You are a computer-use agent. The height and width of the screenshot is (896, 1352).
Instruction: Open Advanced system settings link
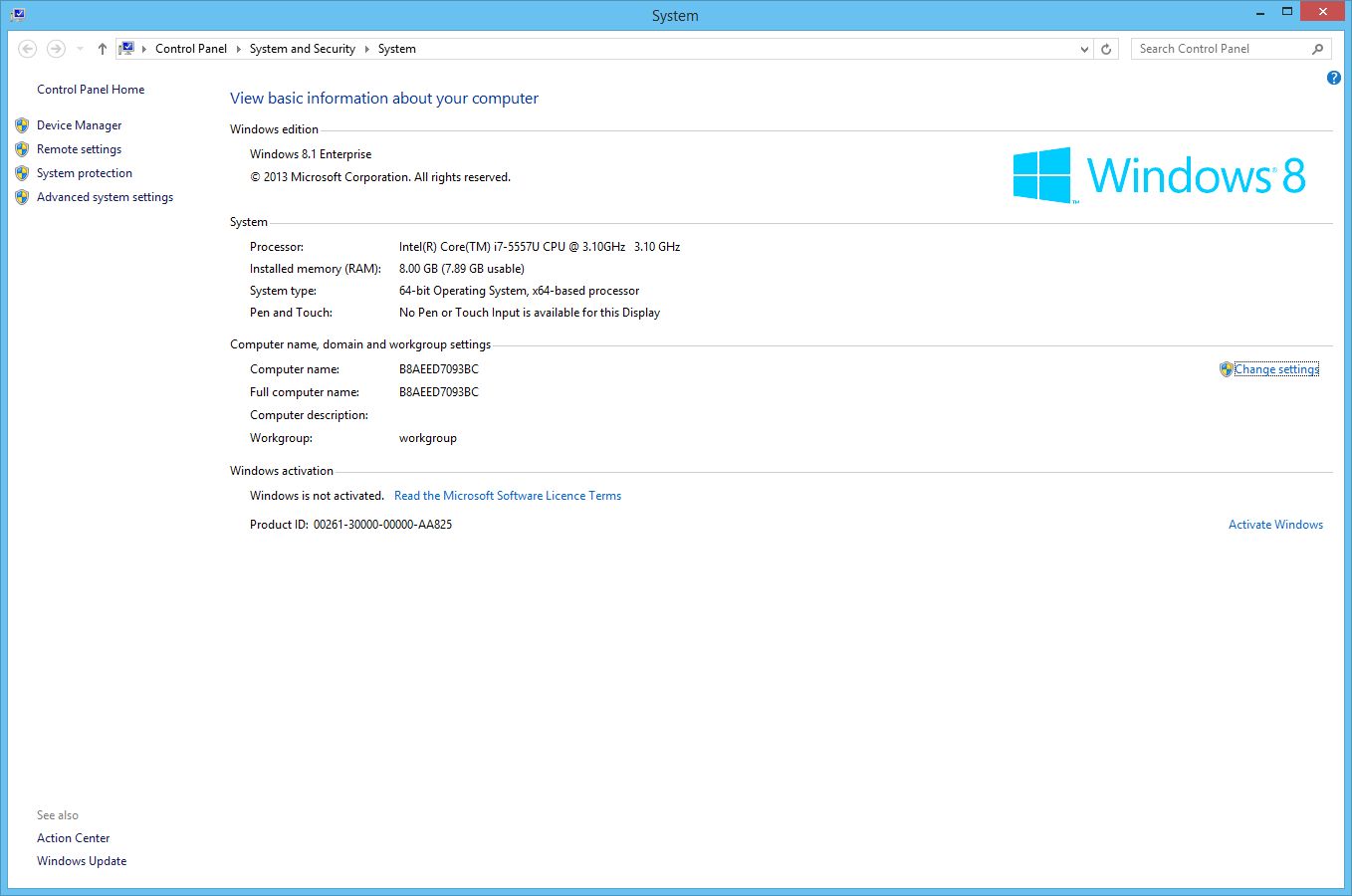[106, 197]
